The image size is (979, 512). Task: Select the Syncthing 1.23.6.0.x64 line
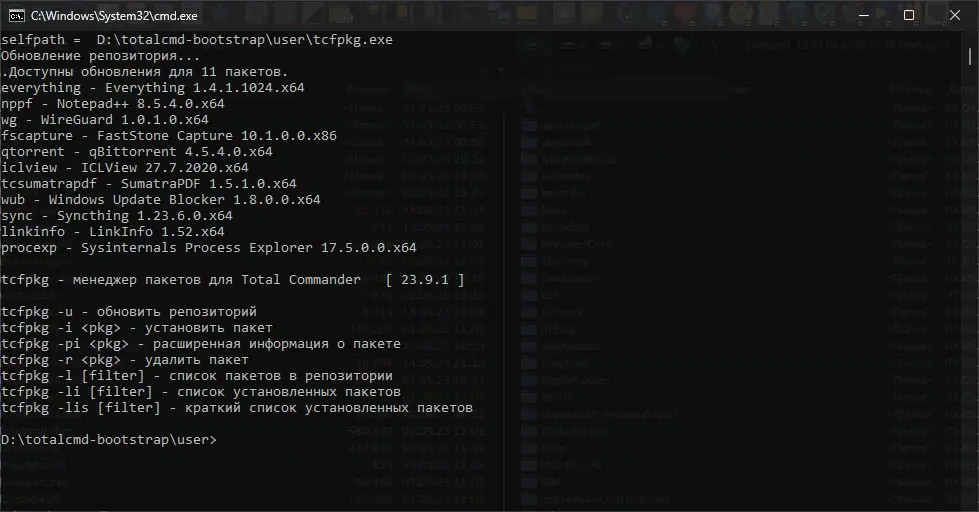pyautogui.click(x=117, y=216)
